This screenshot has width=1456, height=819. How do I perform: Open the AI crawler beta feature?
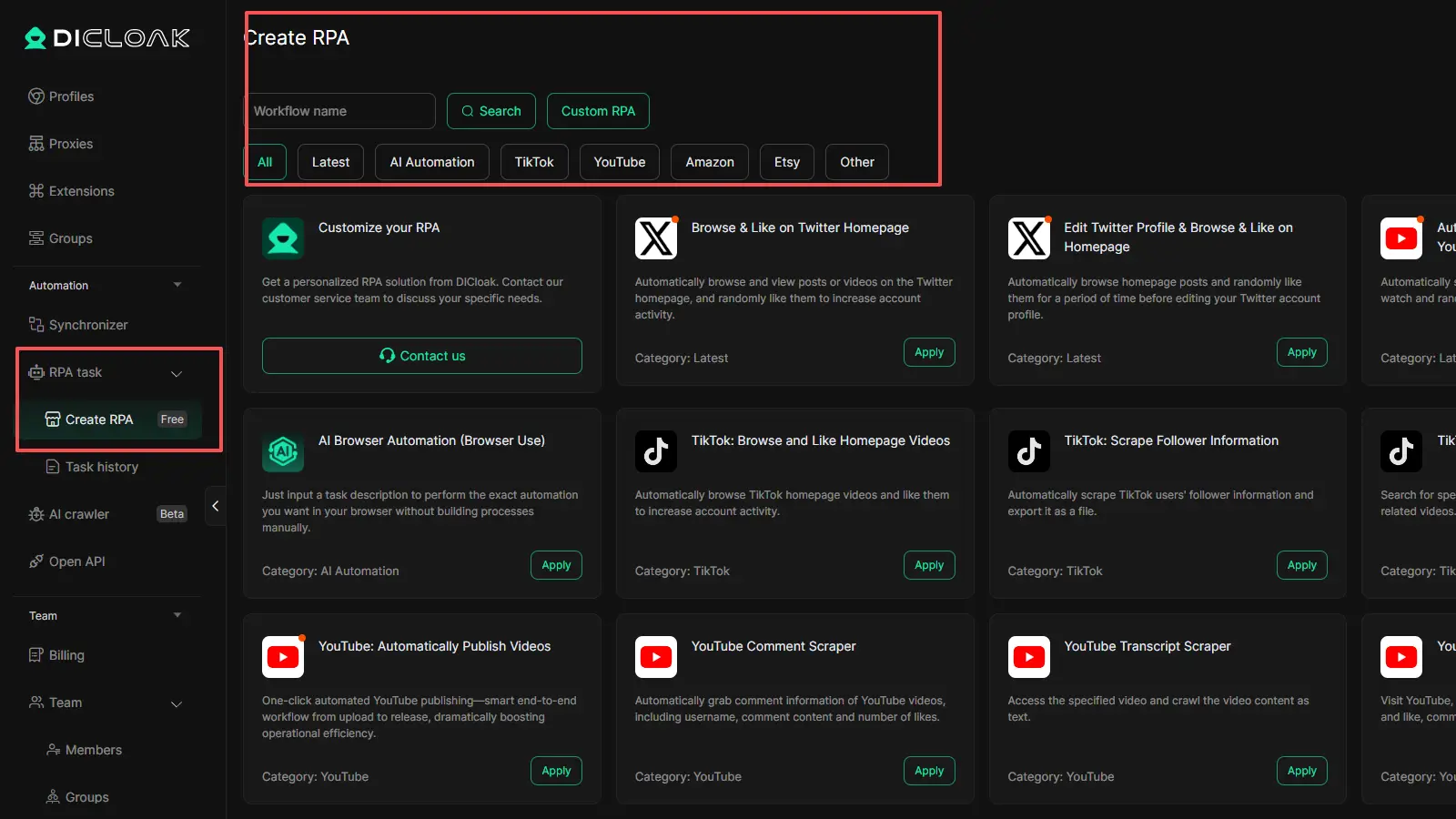coord(78,514)
